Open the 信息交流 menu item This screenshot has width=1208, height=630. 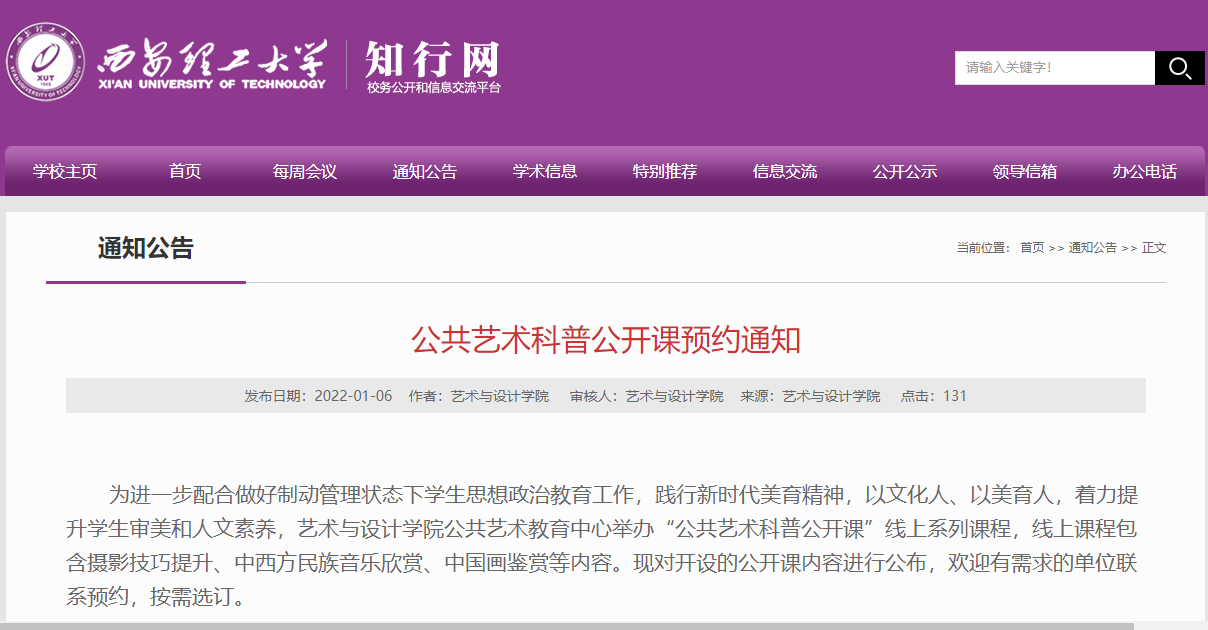785,171
